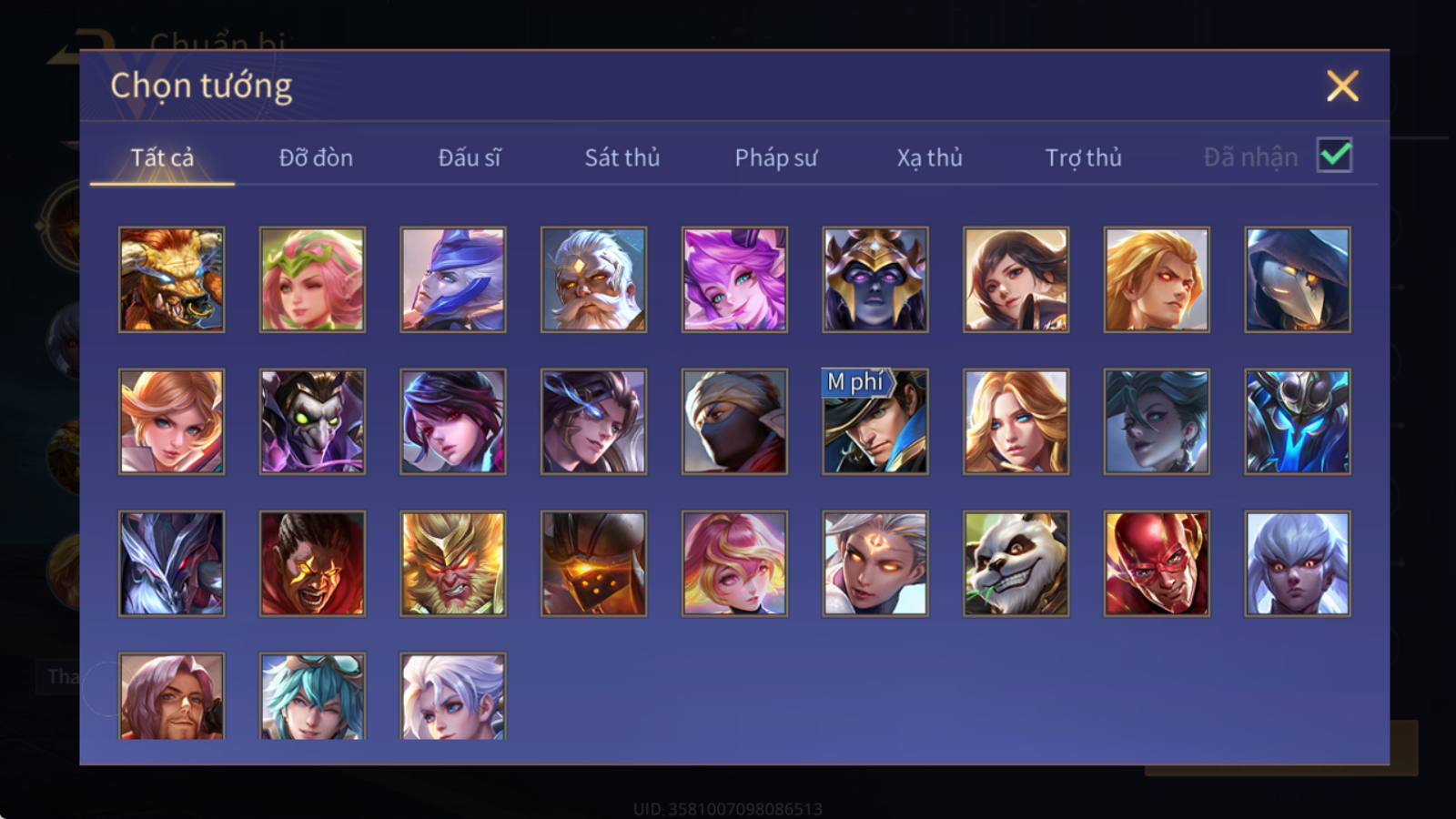The width and height of the screenshot is (1456, 819).
Task: Choose the panda hero portrait
Action: tap(1016, 563)
